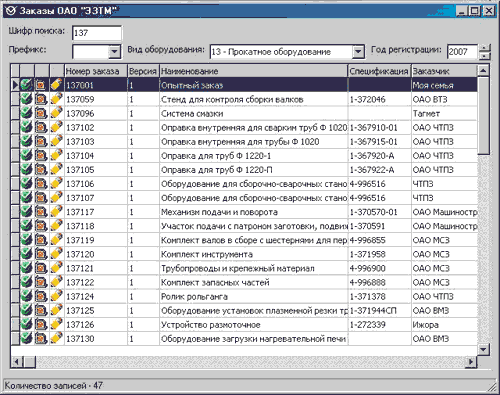Click the Год регистрации field showing 2007
Image resolution: width=500 pixels, height=395 pixels.
[462, 52]
